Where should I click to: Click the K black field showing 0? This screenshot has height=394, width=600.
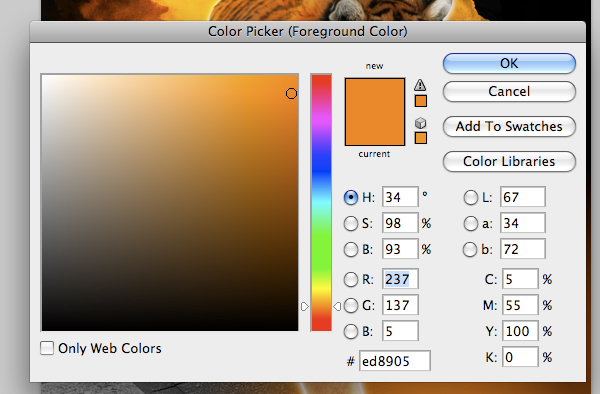click(520, 357)
